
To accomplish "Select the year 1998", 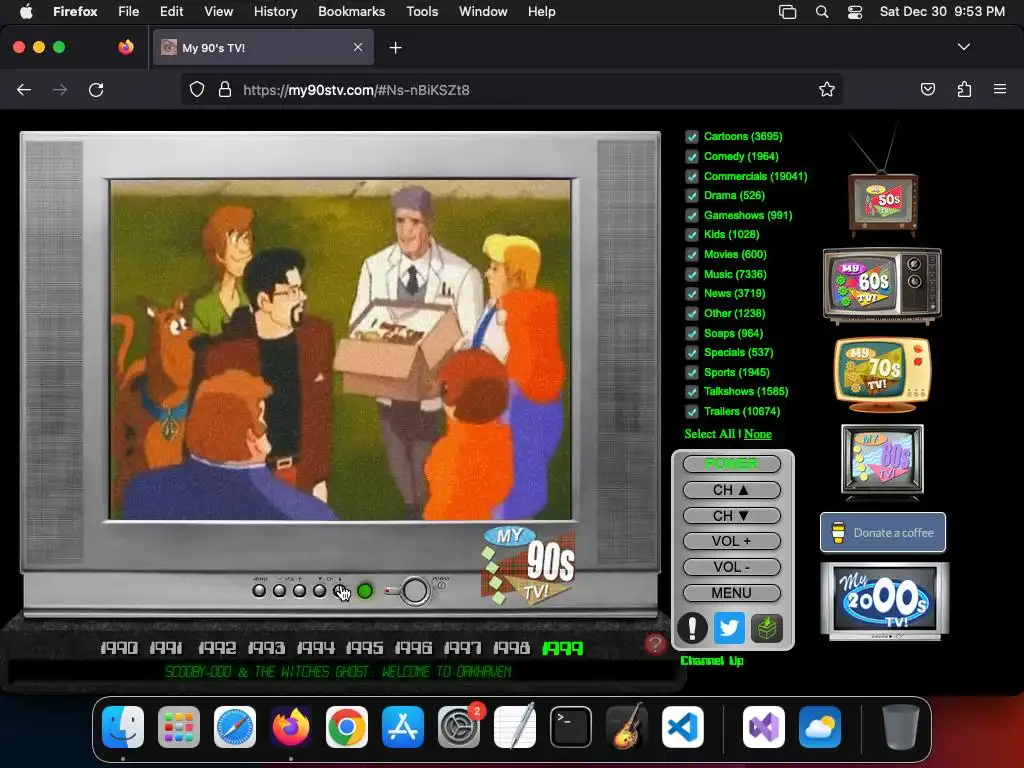I will click(511, 648).
